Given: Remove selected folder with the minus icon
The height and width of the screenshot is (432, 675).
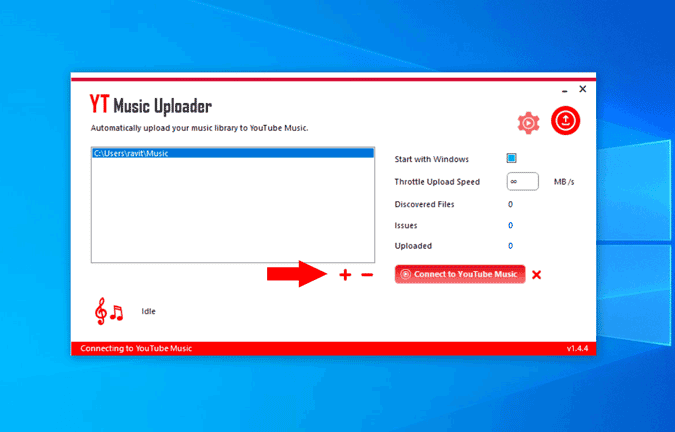Looking at the screenshot, I should click(x=367, y=275).
